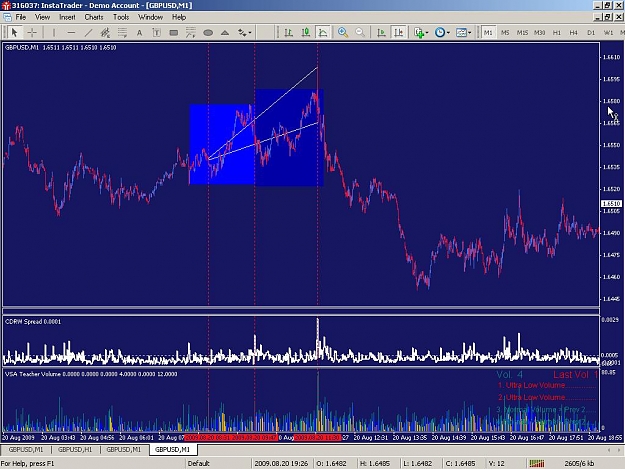Switch to the M15 timeframe
The height and width of the screenshot is (469, 625).
[x=522, y=33]
